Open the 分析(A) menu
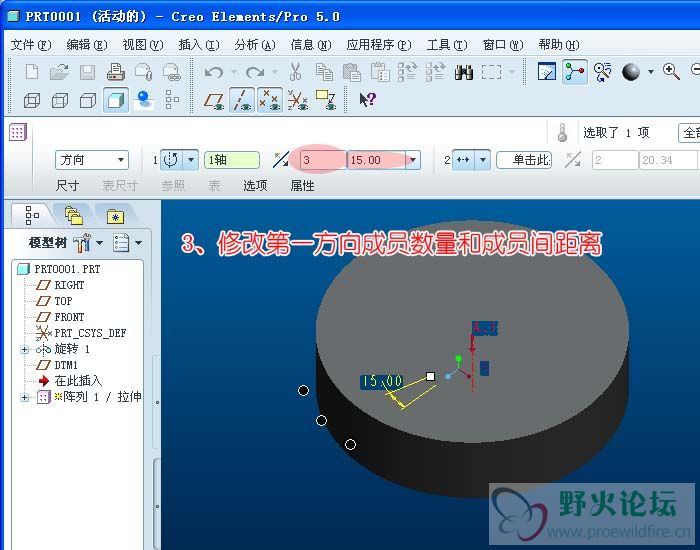This screenshot has width=700, height=550. tap(255, 45)
